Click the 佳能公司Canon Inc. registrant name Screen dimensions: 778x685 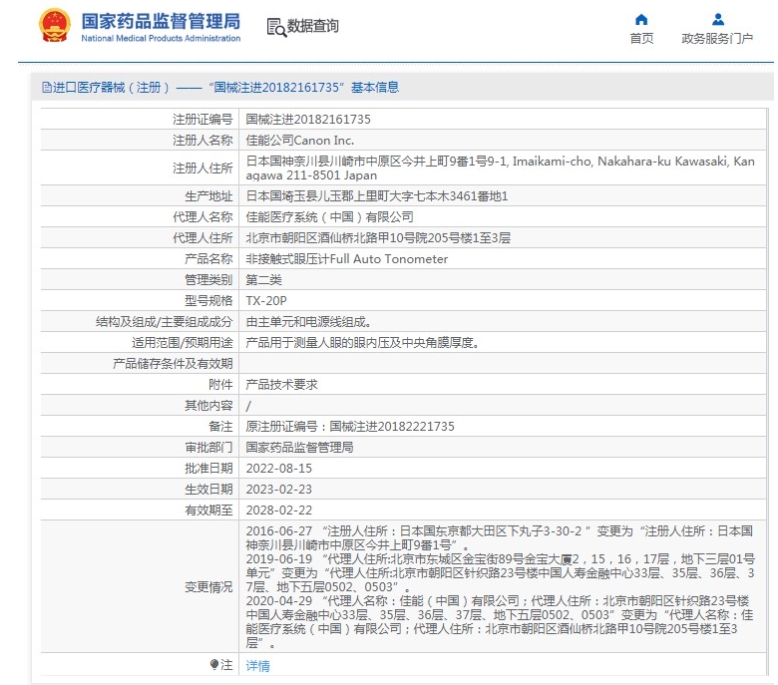tap(300, 140)
